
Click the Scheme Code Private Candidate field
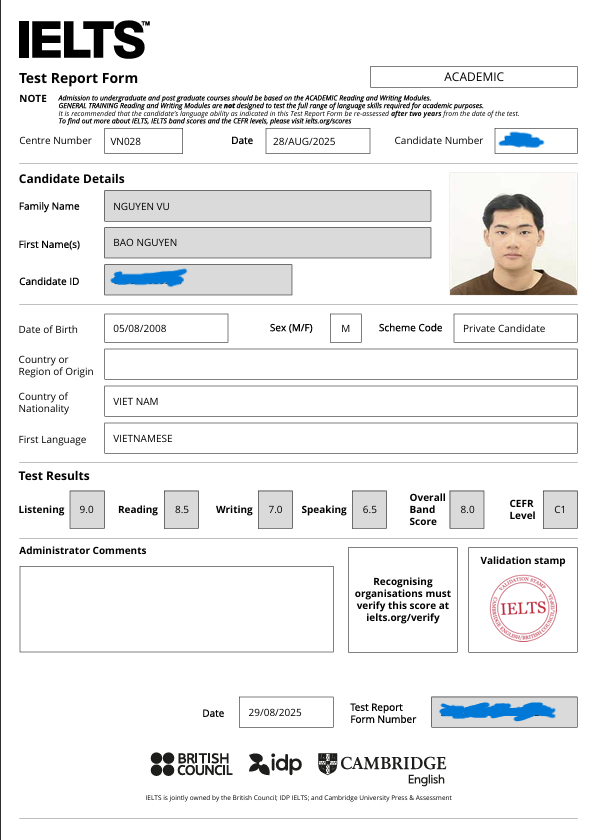pos(516,328)
